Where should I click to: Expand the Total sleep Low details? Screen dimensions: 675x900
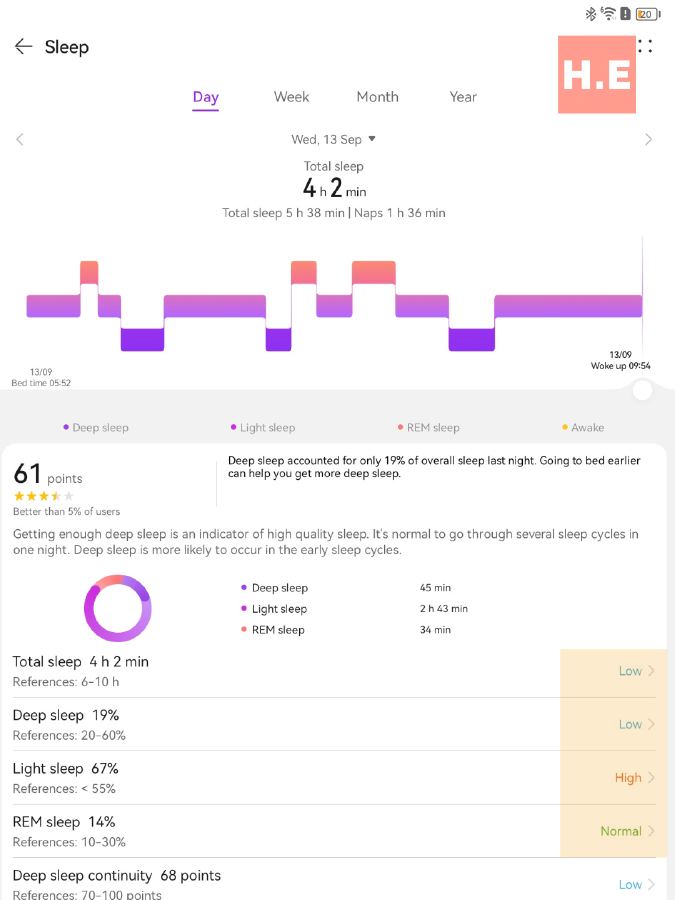click(637, 671)
